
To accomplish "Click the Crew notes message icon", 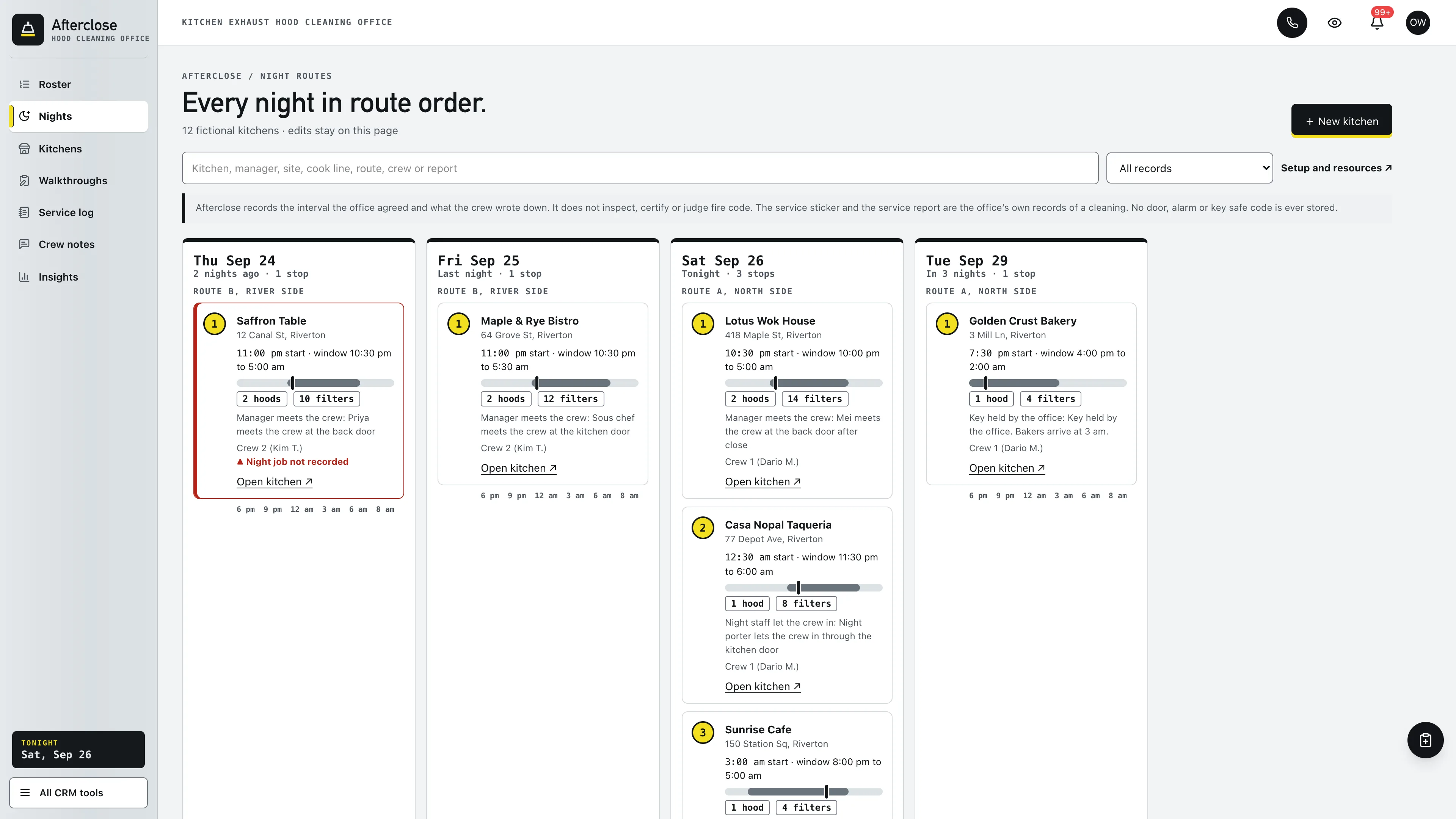I will coord(24,244).
